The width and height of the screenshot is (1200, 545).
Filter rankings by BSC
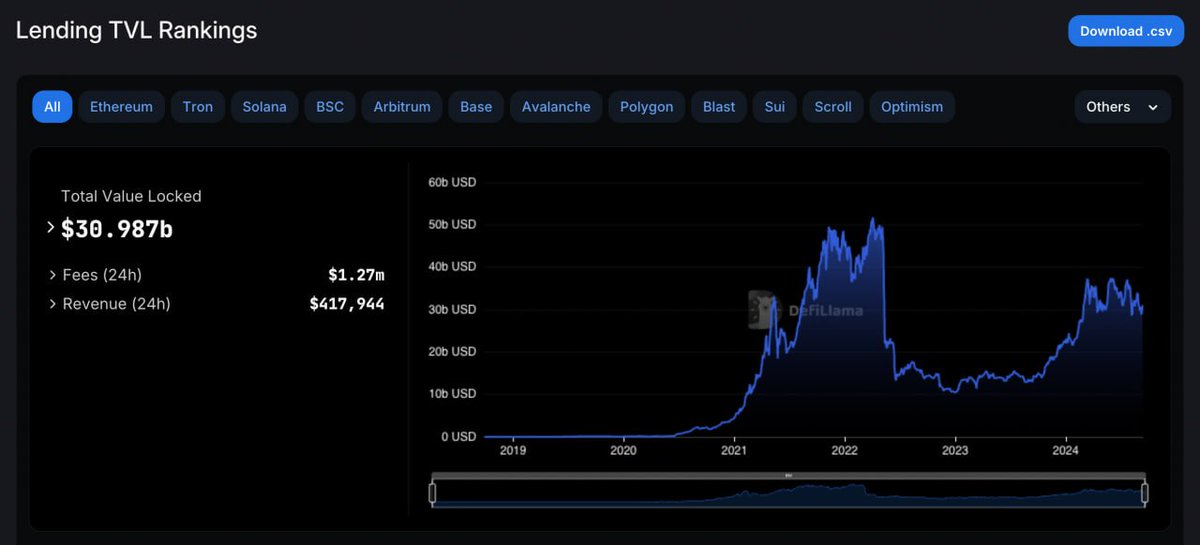tap(330, 107)
